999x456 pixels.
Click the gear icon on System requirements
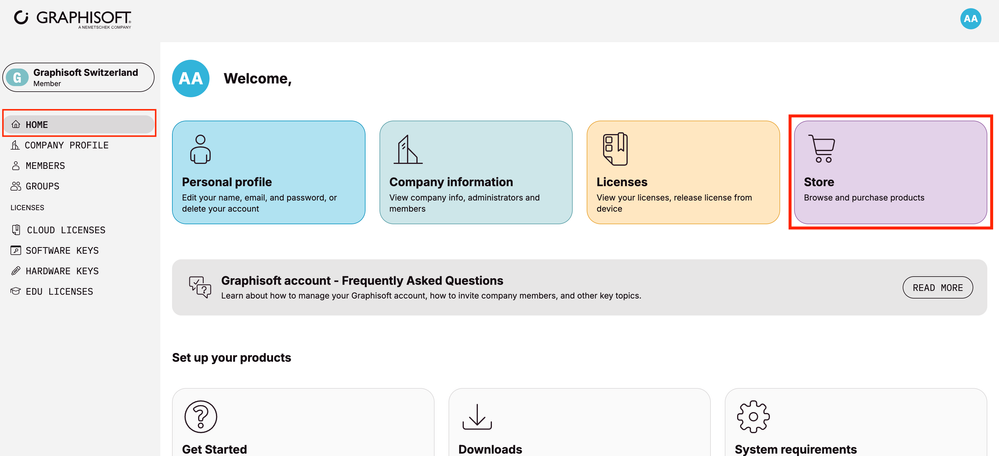pos(753,417)
